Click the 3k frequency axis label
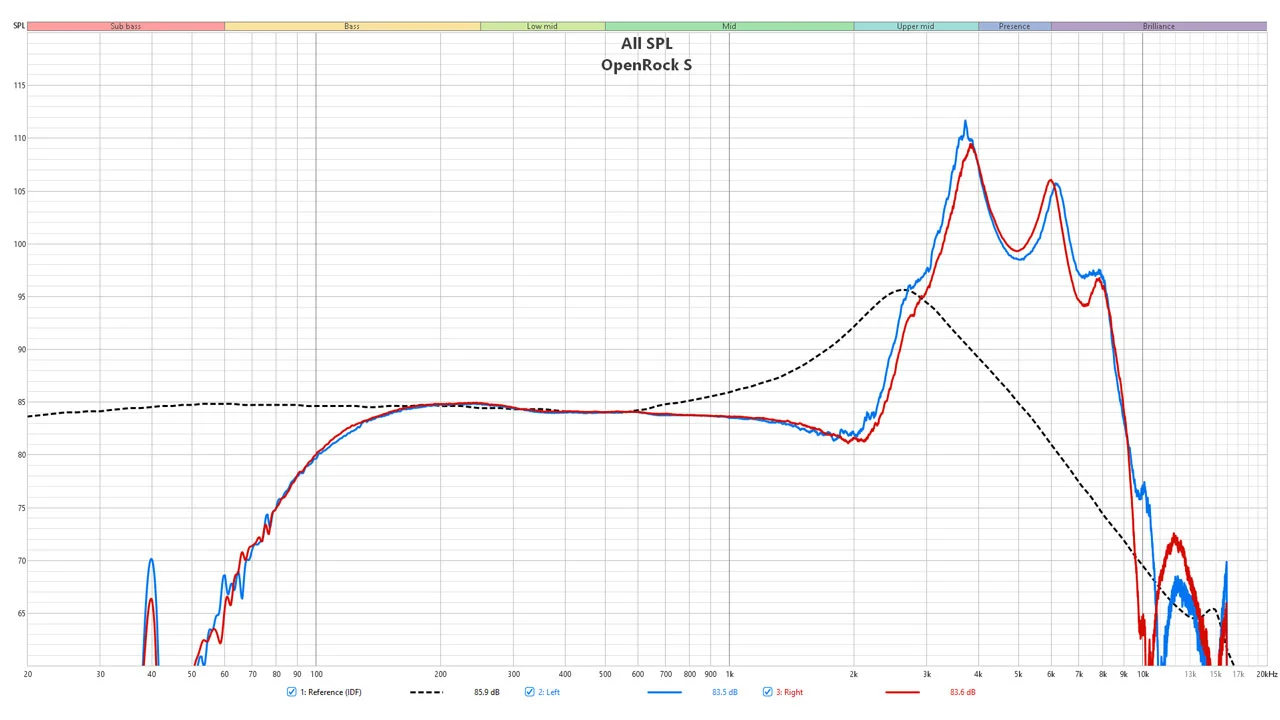 [926, 675]
